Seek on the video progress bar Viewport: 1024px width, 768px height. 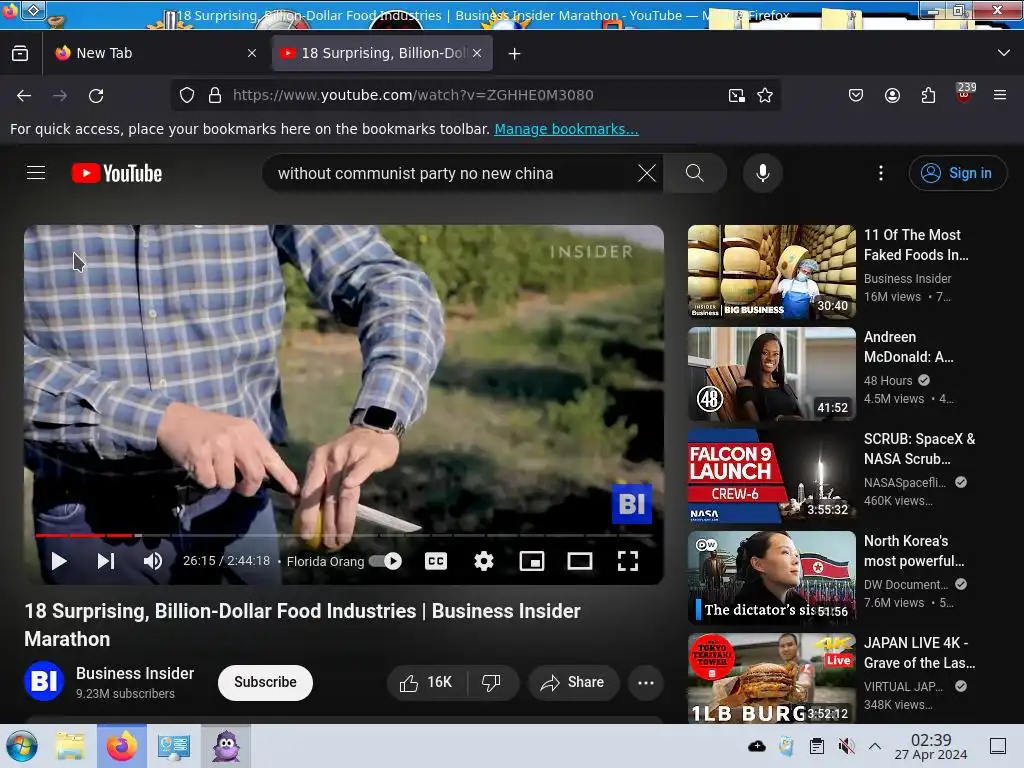tap(344, 536)
